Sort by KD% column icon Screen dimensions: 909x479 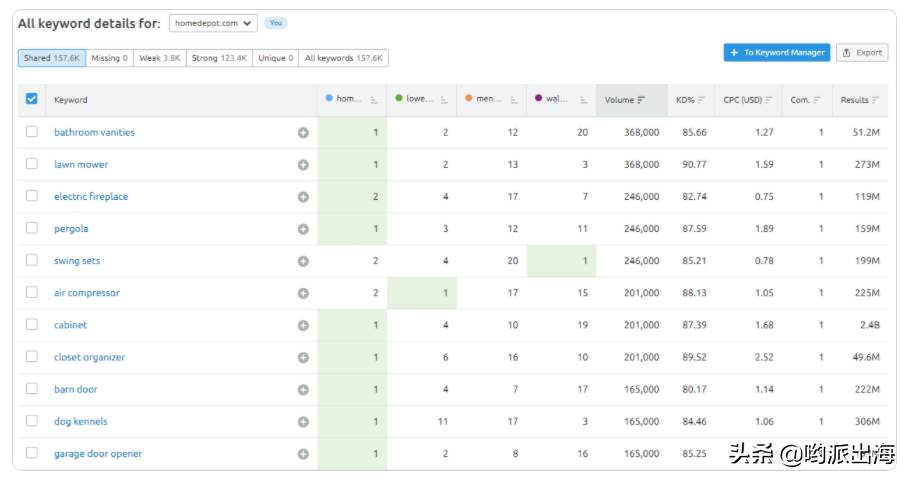click(701, 100)
